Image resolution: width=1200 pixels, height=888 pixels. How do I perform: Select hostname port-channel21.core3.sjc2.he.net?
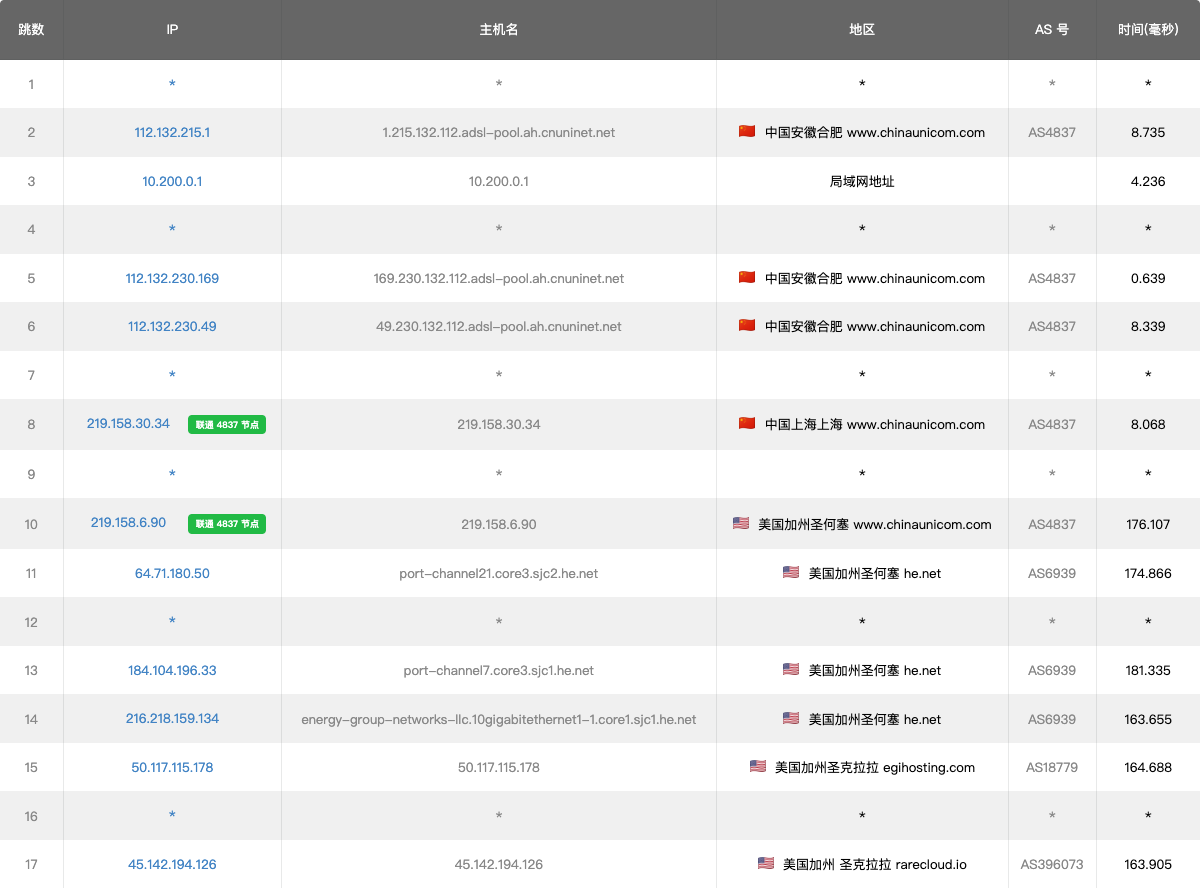click(499, 573)
